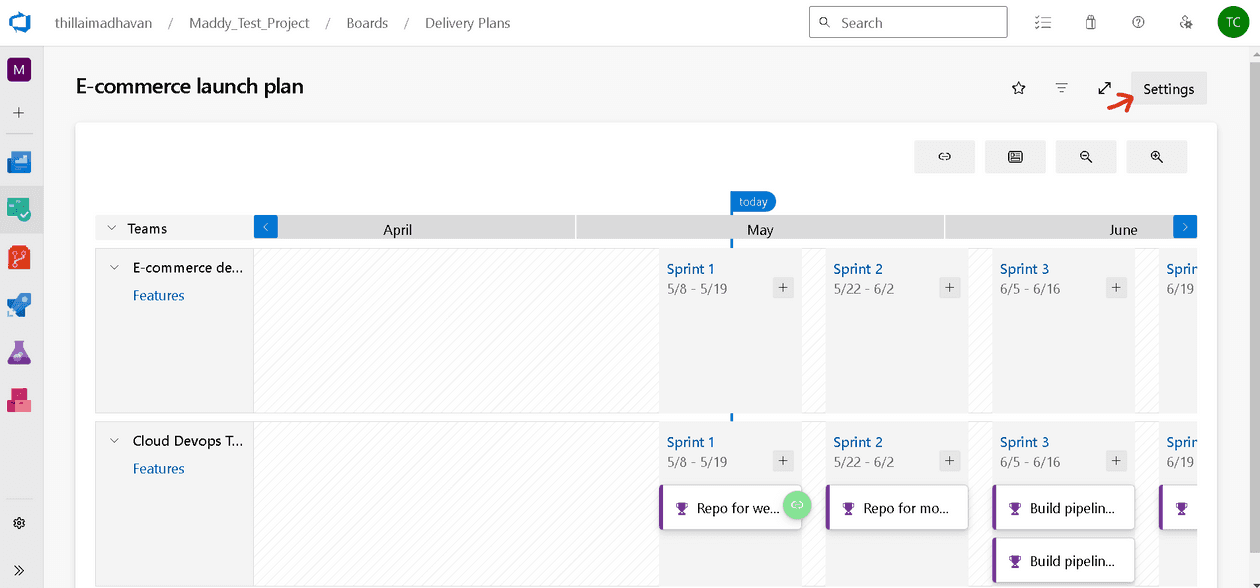This screenshot has width=1260, height=588.
Task: Favorite the plan with the star icon
Action: click(x=1018, y=88)
